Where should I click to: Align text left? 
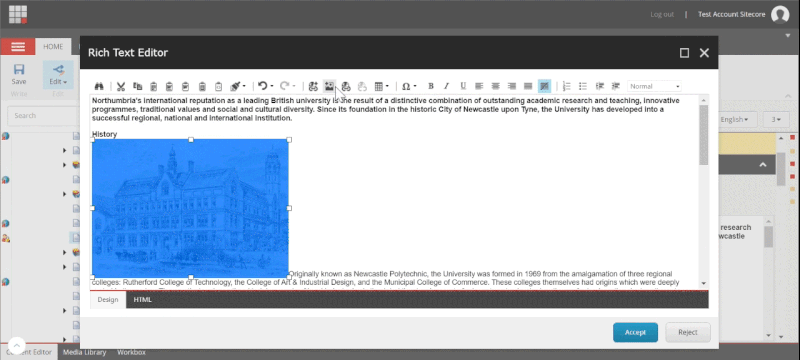click(x=479, y=86)
